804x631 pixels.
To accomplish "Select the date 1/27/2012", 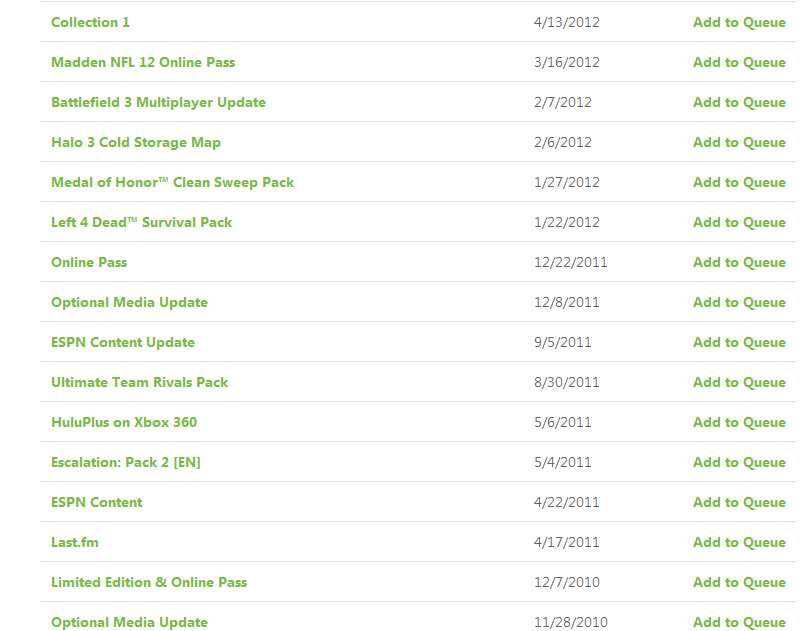I will point(567,182).
